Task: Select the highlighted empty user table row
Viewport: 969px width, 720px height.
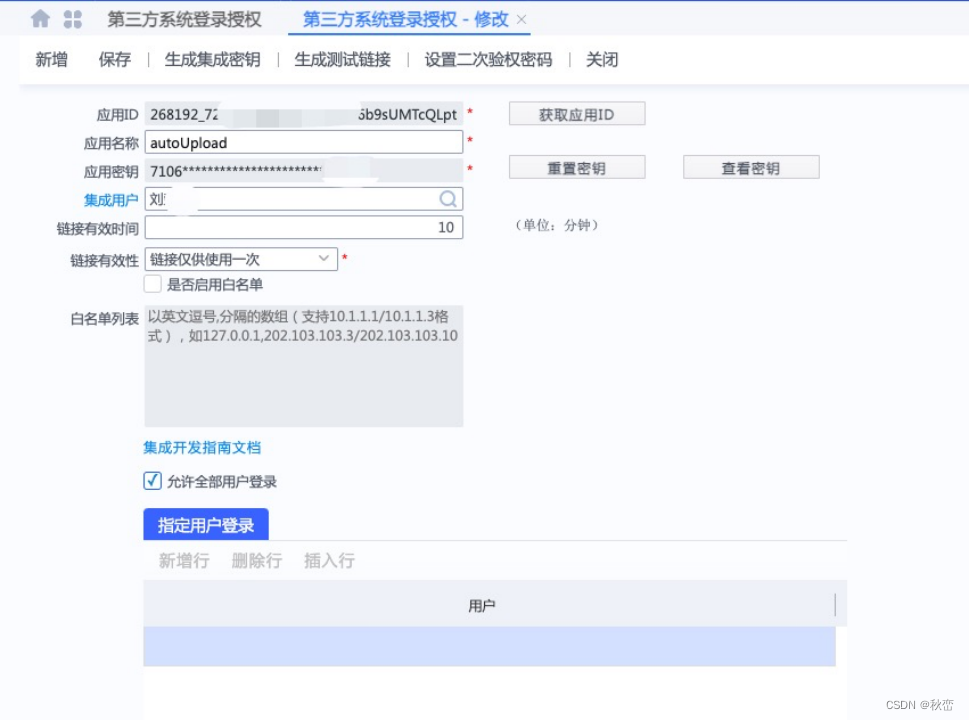Action: (489, 646)
